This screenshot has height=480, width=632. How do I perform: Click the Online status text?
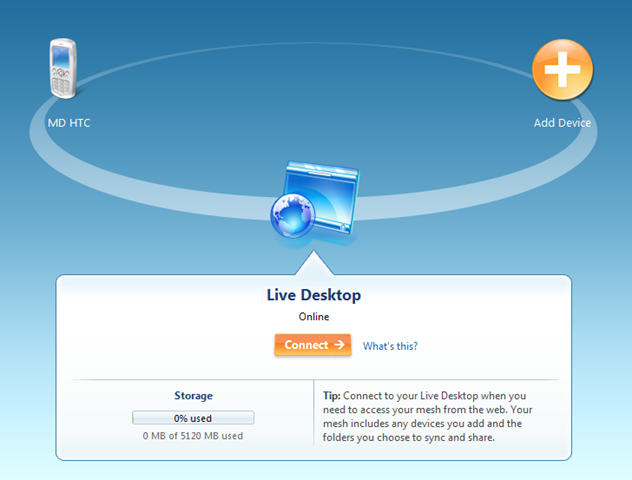pos(314,317)
